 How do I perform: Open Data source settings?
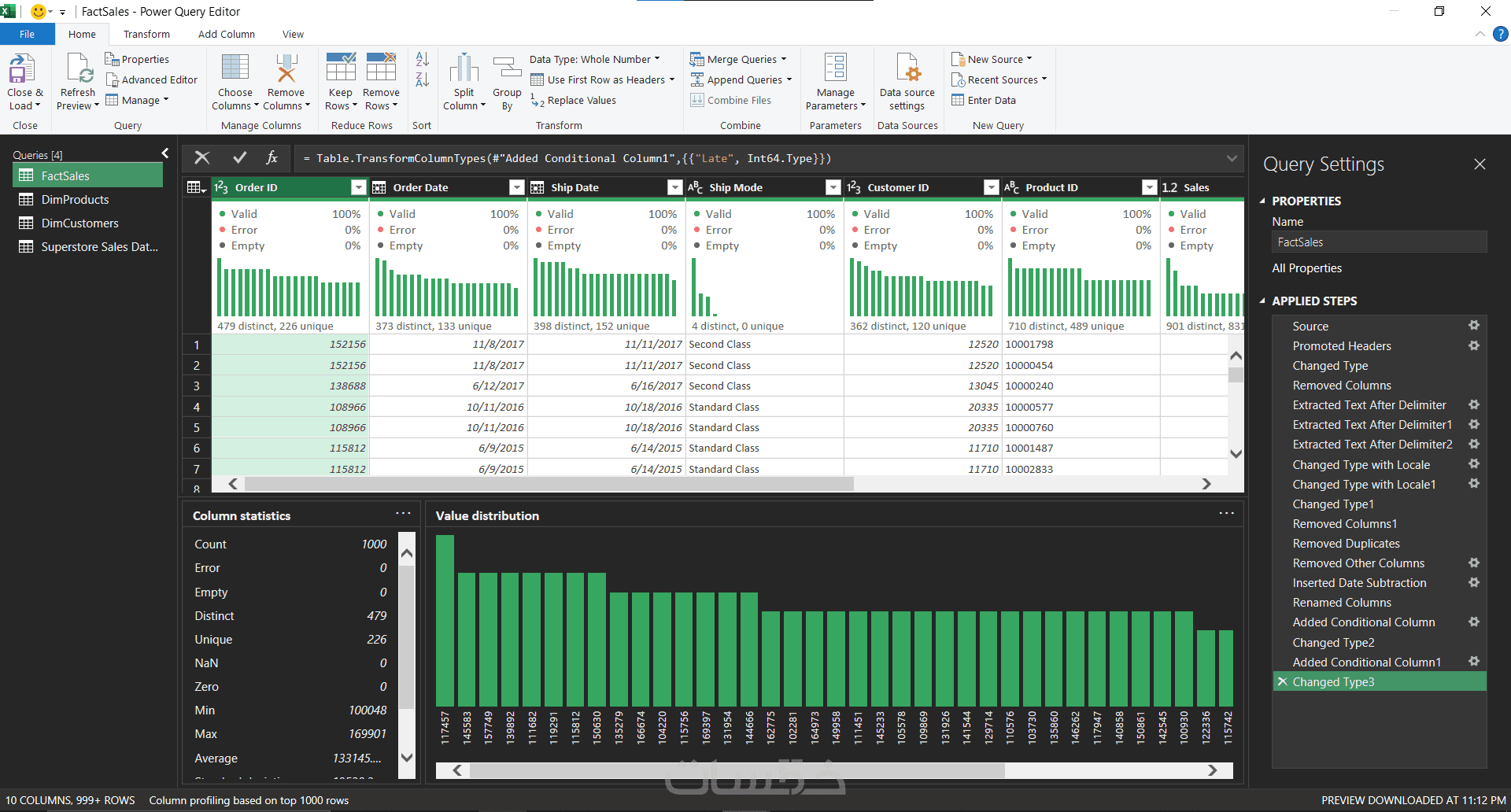coord(907,69)
